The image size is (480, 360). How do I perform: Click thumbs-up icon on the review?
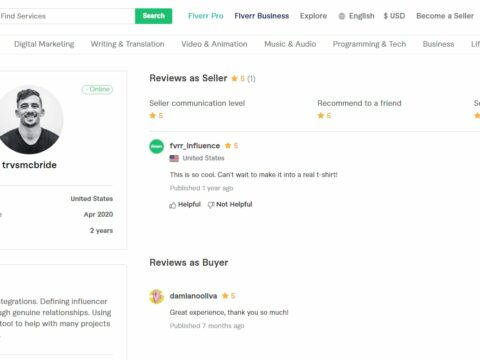pos(173,205)
